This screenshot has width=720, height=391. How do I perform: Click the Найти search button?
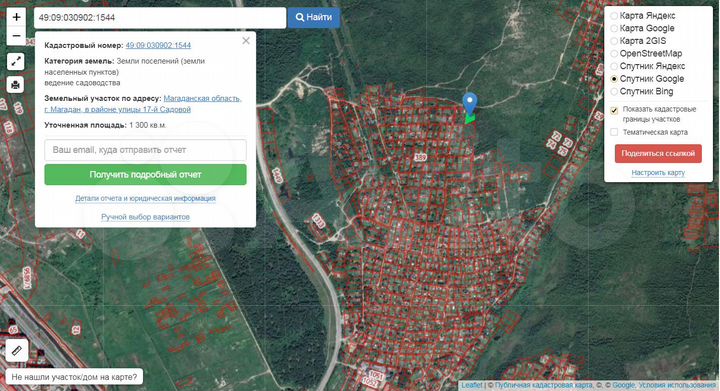tap(314, 17)
